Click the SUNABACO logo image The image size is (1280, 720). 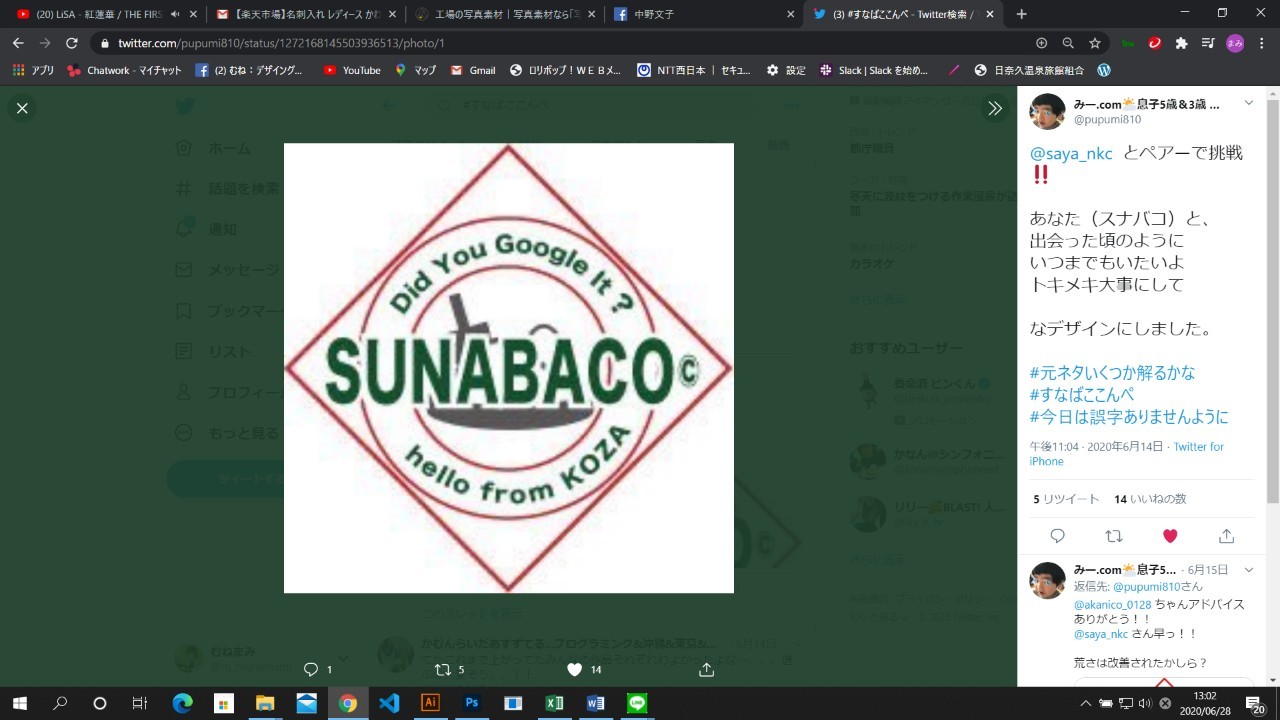pos(509,368)
